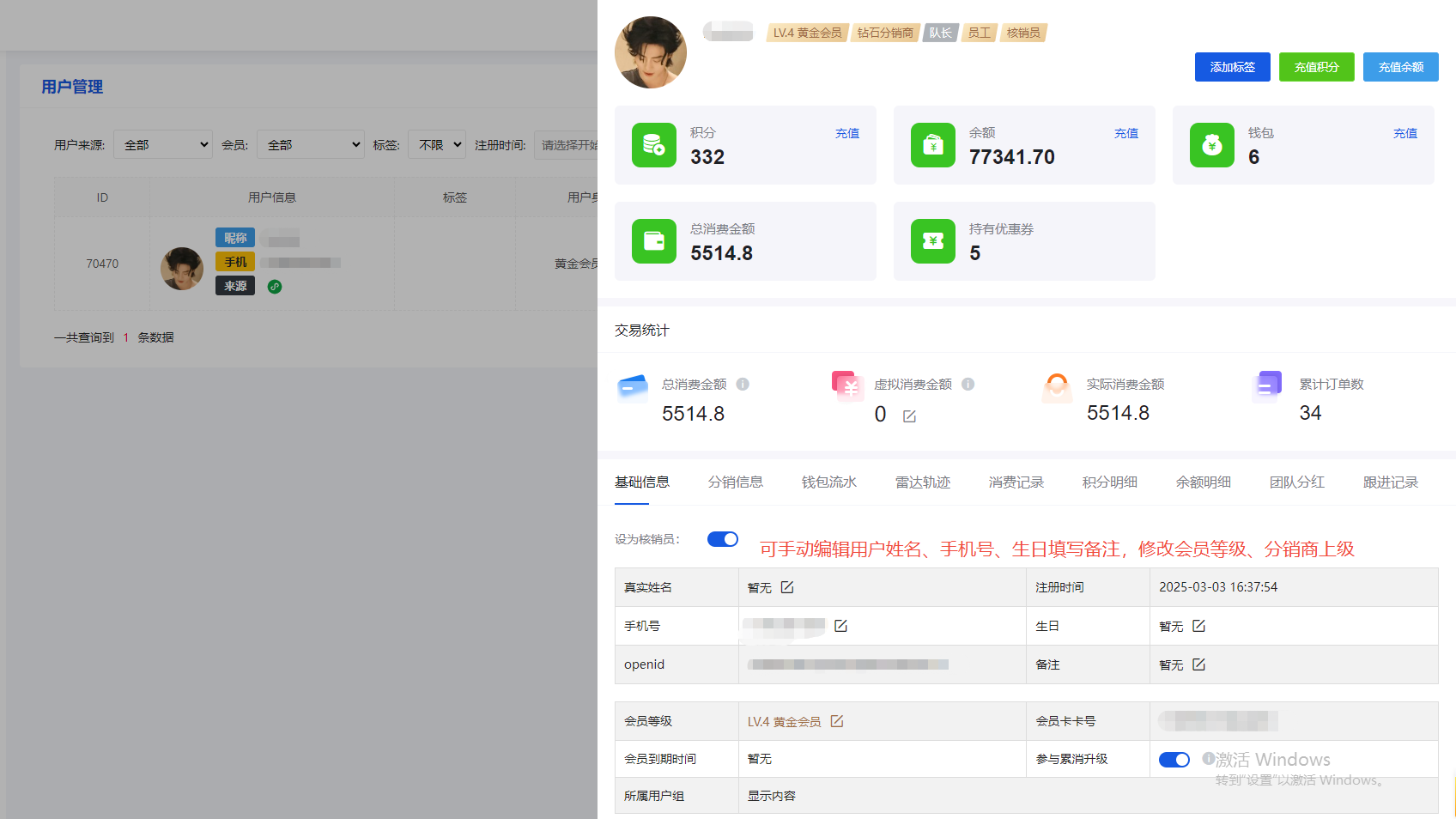Click edit icon beside 虚拟消费金额 value
Screen dimensions: 1456x819
click(909, 416)
